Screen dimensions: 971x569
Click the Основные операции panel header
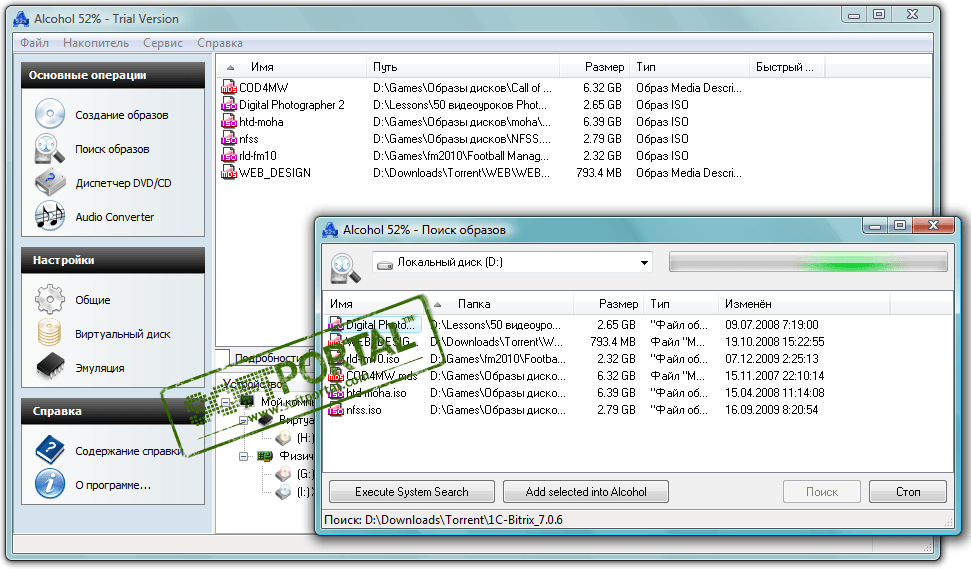click(x=113, y=75)
